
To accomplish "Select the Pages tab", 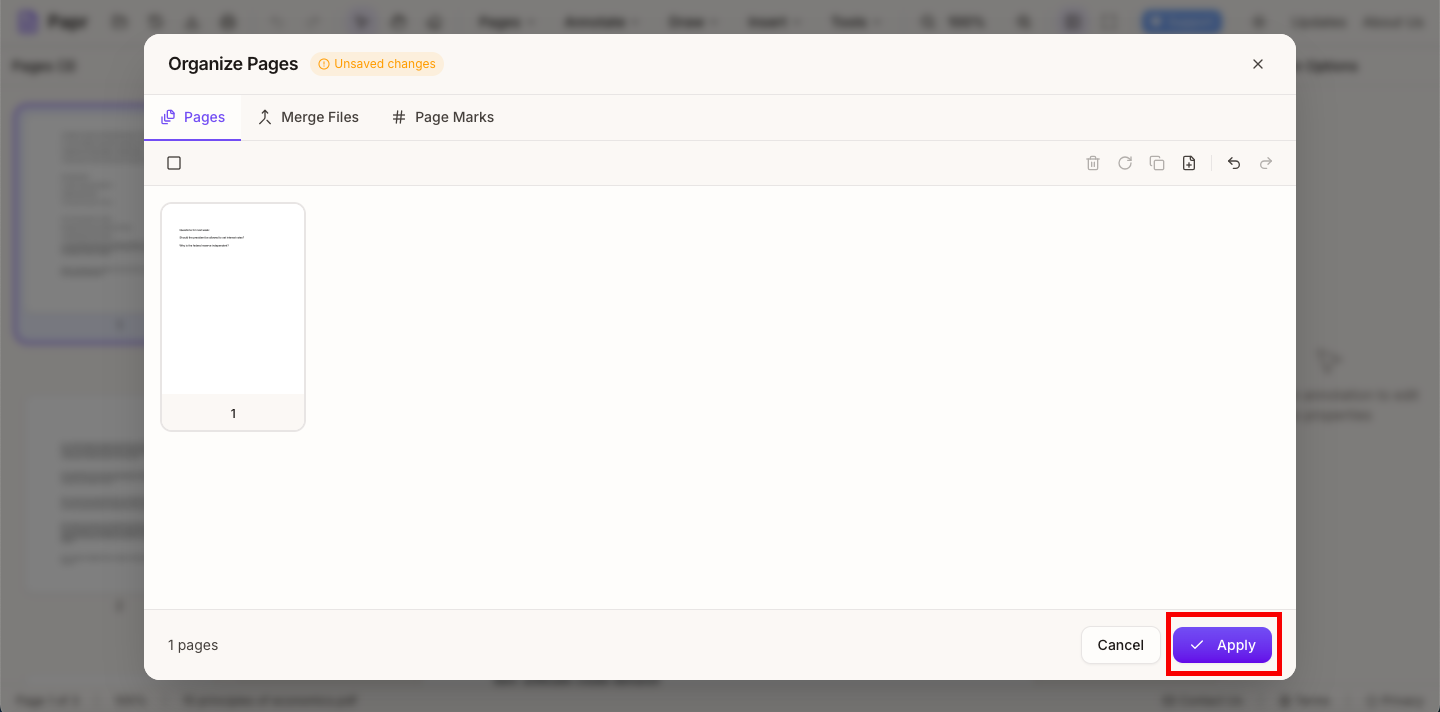I will pos(193,117).
